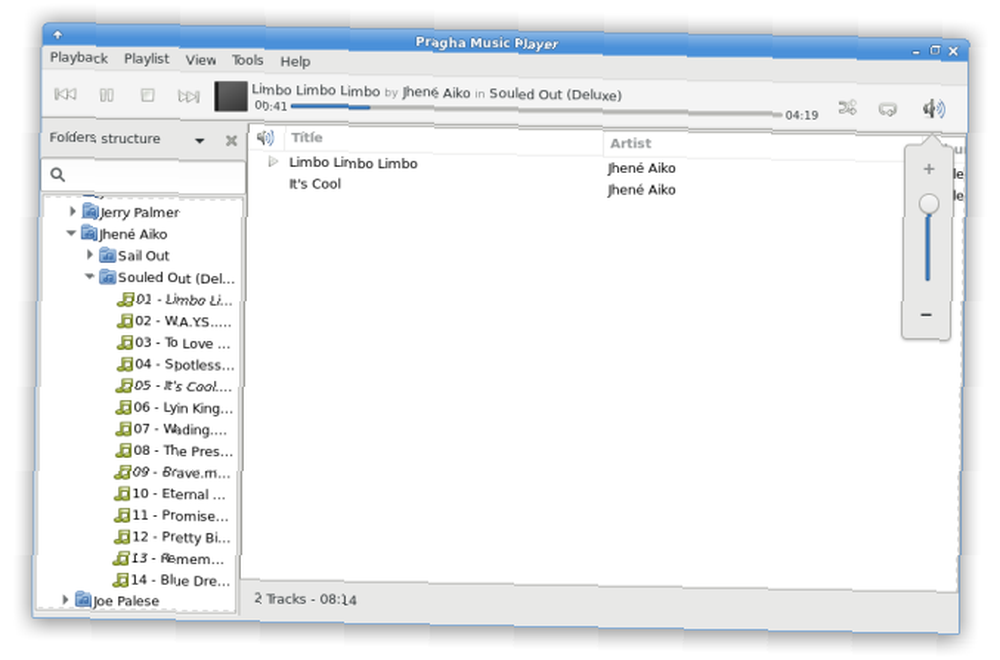Click the total duration 04:19 label

(801, 115)
